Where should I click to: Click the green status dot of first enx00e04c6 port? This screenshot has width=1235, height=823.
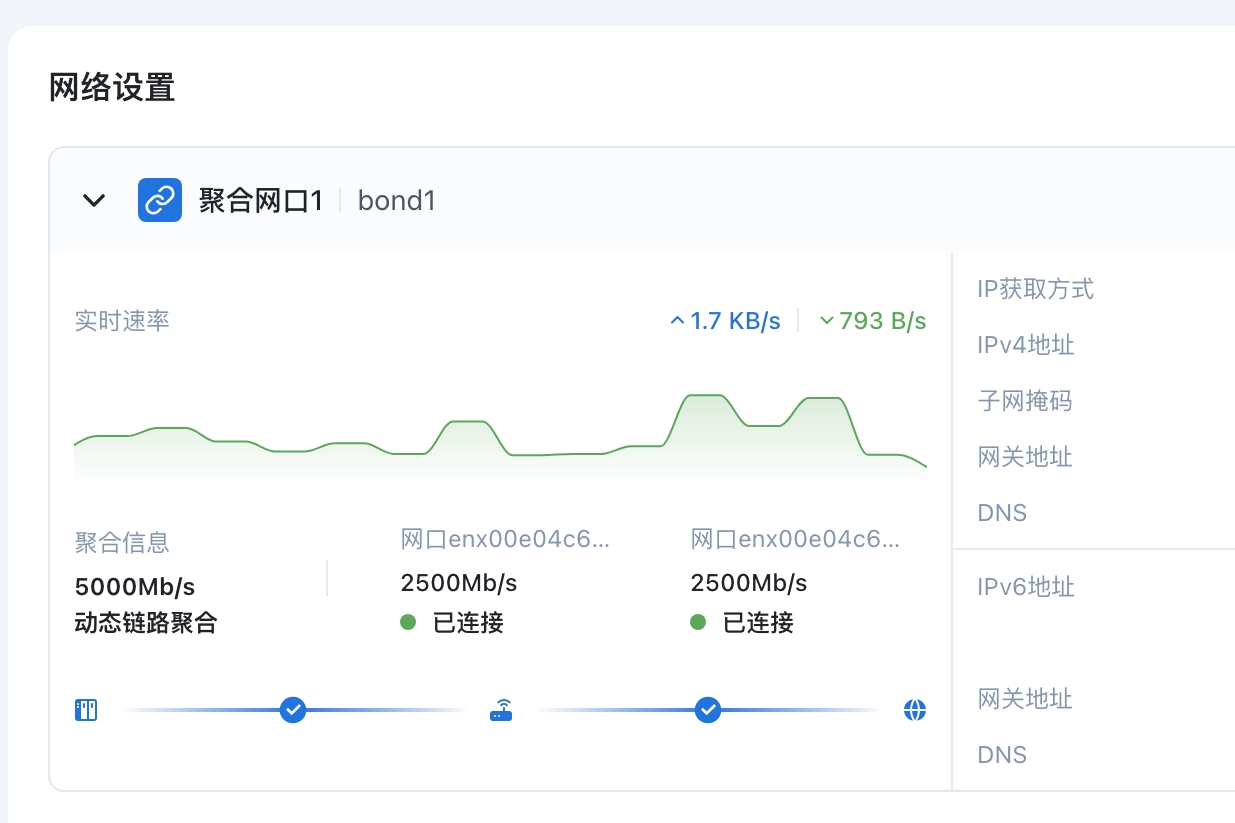(408, 622)
